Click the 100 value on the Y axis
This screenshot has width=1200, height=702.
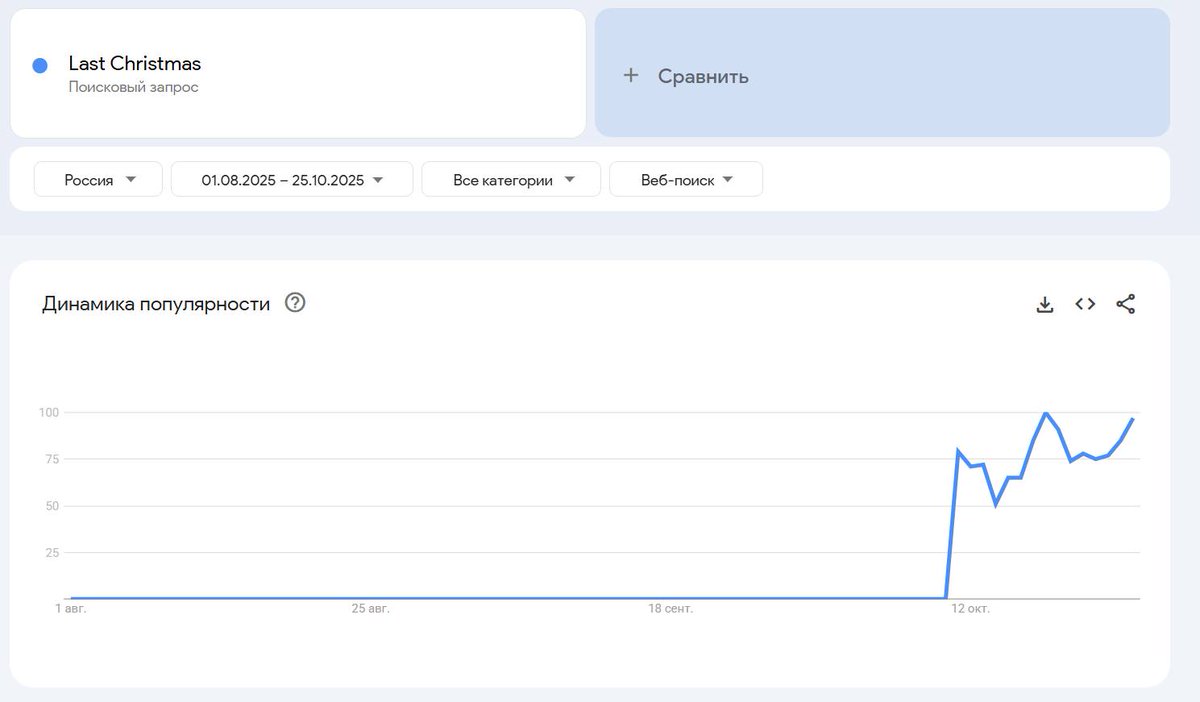(49, 412)
